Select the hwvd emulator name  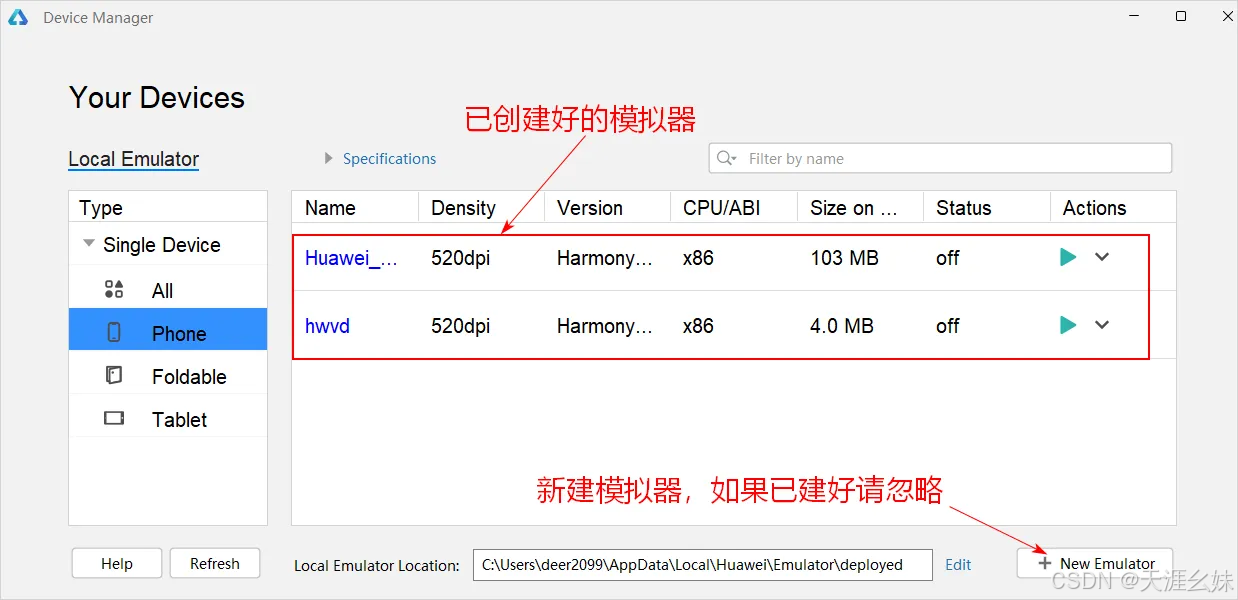327,326
